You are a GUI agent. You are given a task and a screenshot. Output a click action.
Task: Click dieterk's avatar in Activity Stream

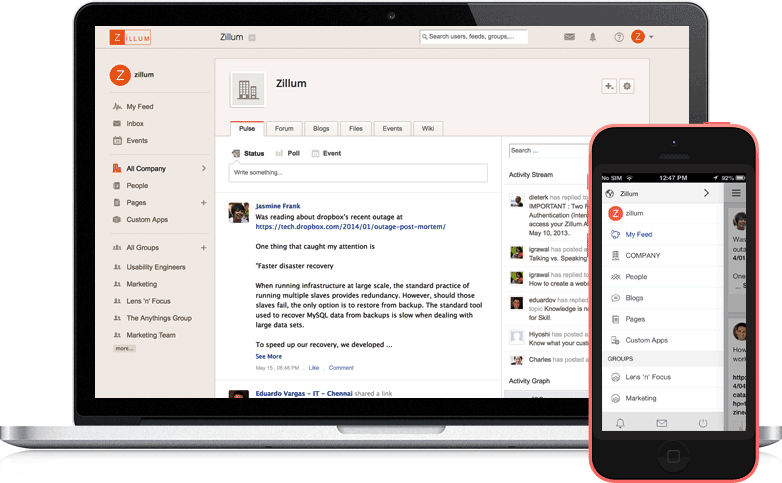click(516, 201)
